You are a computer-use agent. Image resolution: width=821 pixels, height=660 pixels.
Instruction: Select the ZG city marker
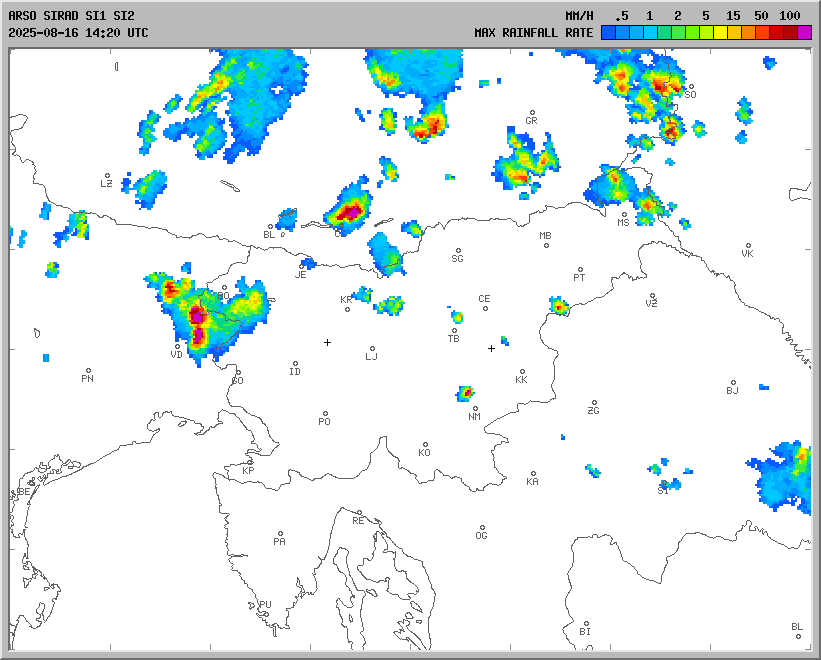pyautogui.click(x=594, y=403)
